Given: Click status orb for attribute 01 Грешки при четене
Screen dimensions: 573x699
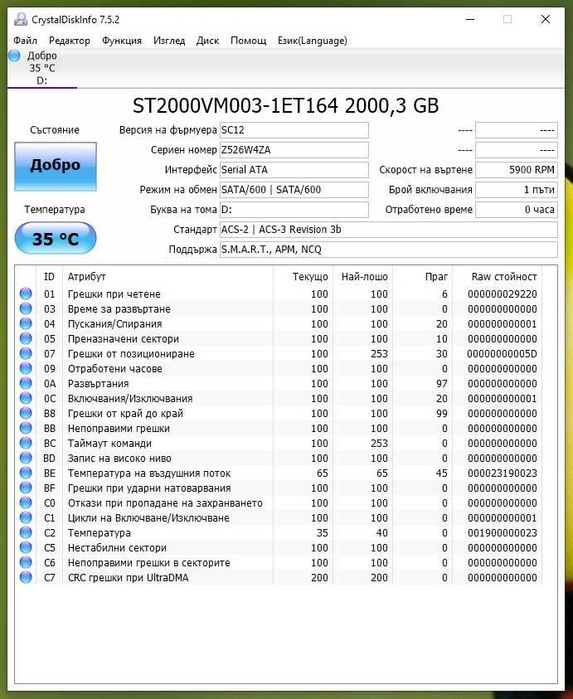Looking at the screenshot, I should pos(26,294).
